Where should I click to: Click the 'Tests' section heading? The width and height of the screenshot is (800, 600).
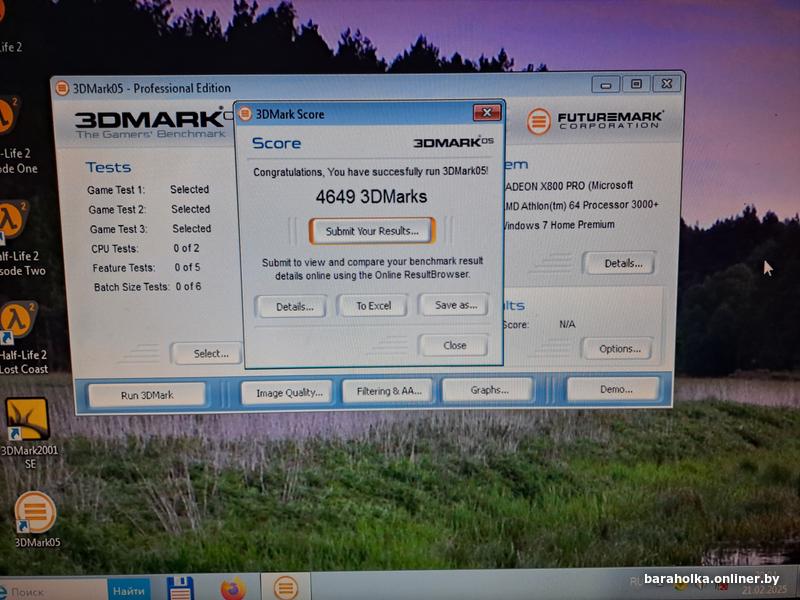pos(108,167)
